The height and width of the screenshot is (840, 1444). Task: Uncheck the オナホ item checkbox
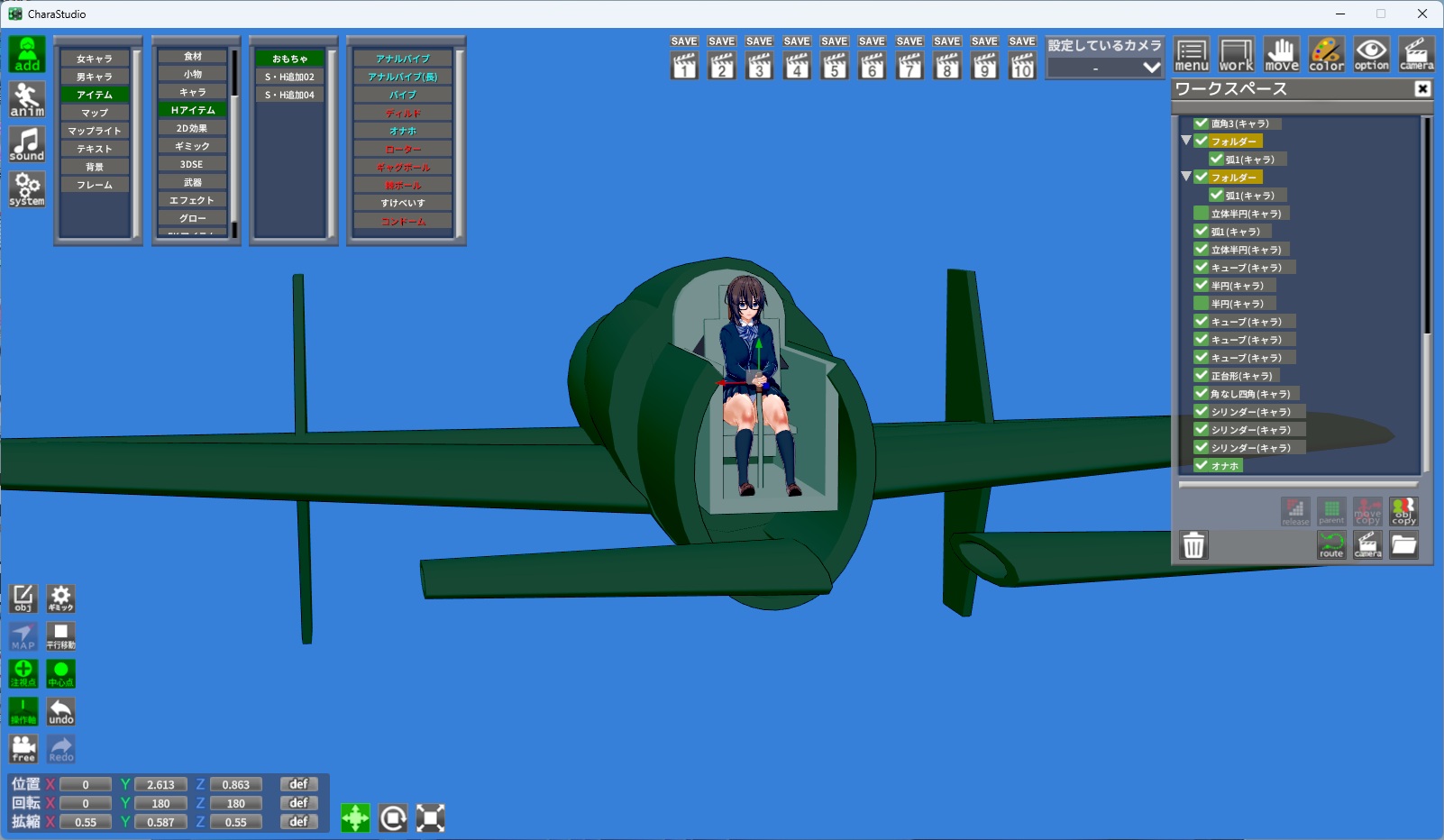tap(1201, 465)
